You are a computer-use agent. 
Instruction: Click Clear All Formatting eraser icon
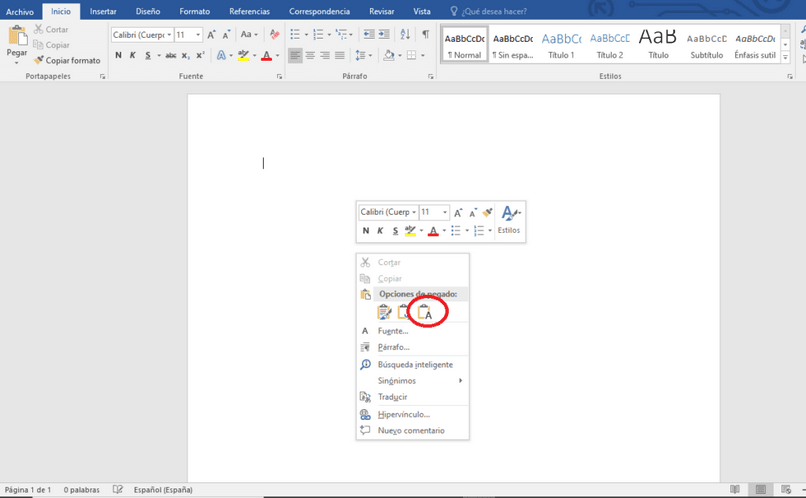point(275,34)
